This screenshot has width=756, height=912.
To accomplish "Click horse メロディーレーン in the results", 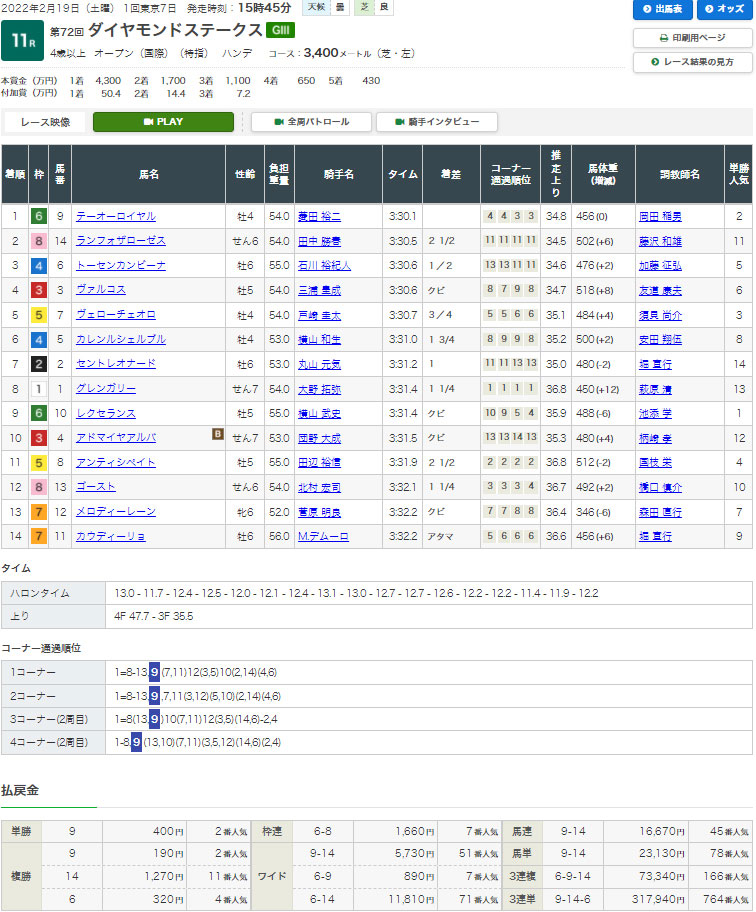I will coord(116,512).
